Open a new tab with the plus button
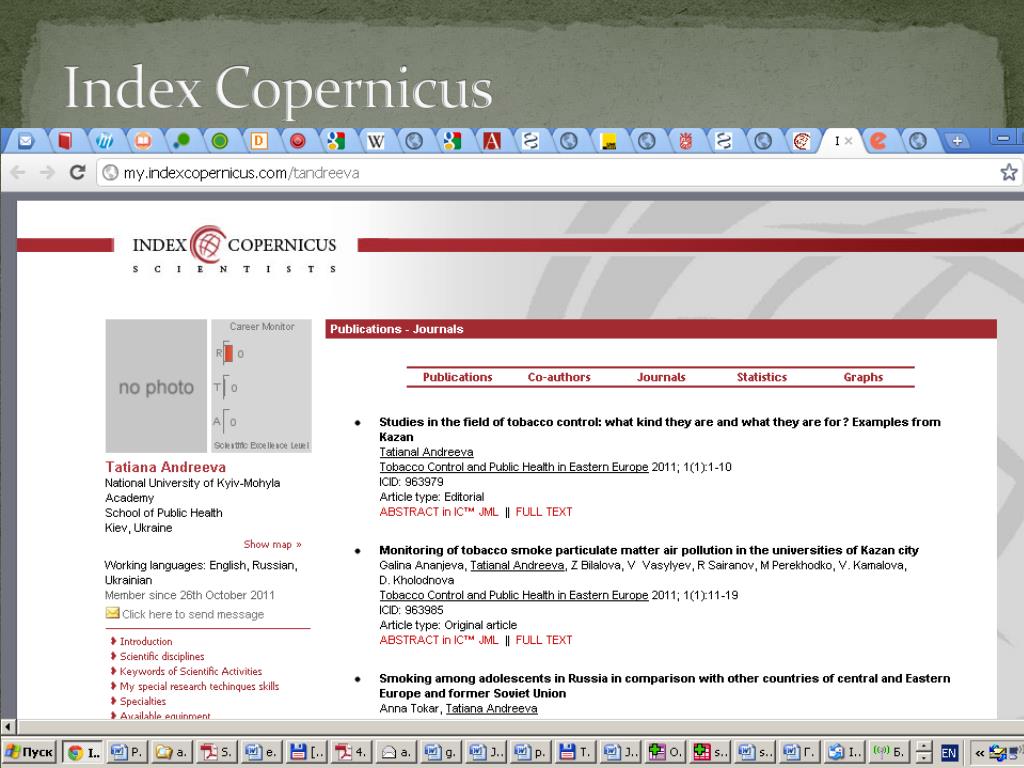The height and width of the screenshot is (768, 1024). [957, 140]
